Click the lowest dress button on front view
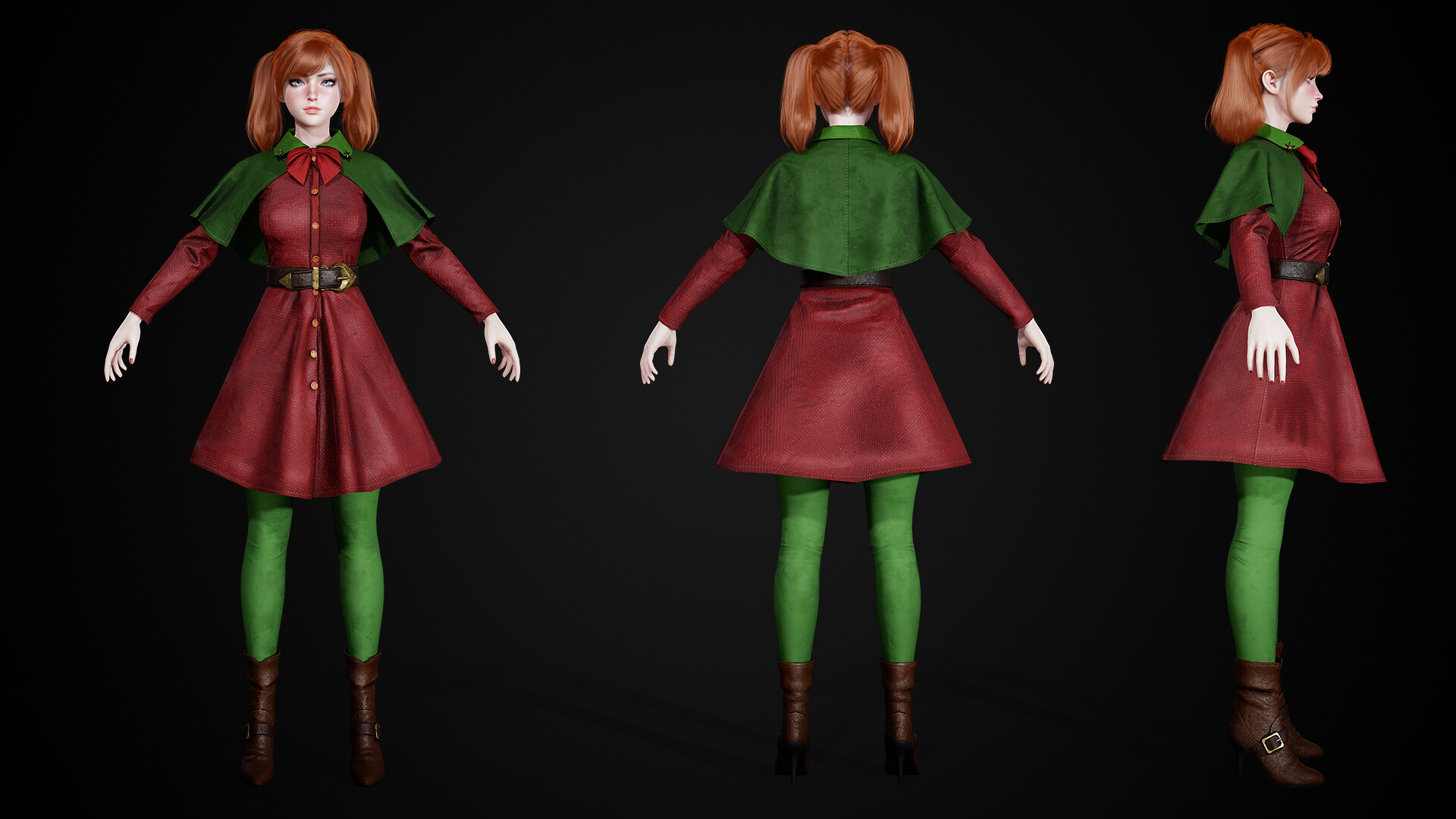1456x819 pixels. click(x=313, y=385)
